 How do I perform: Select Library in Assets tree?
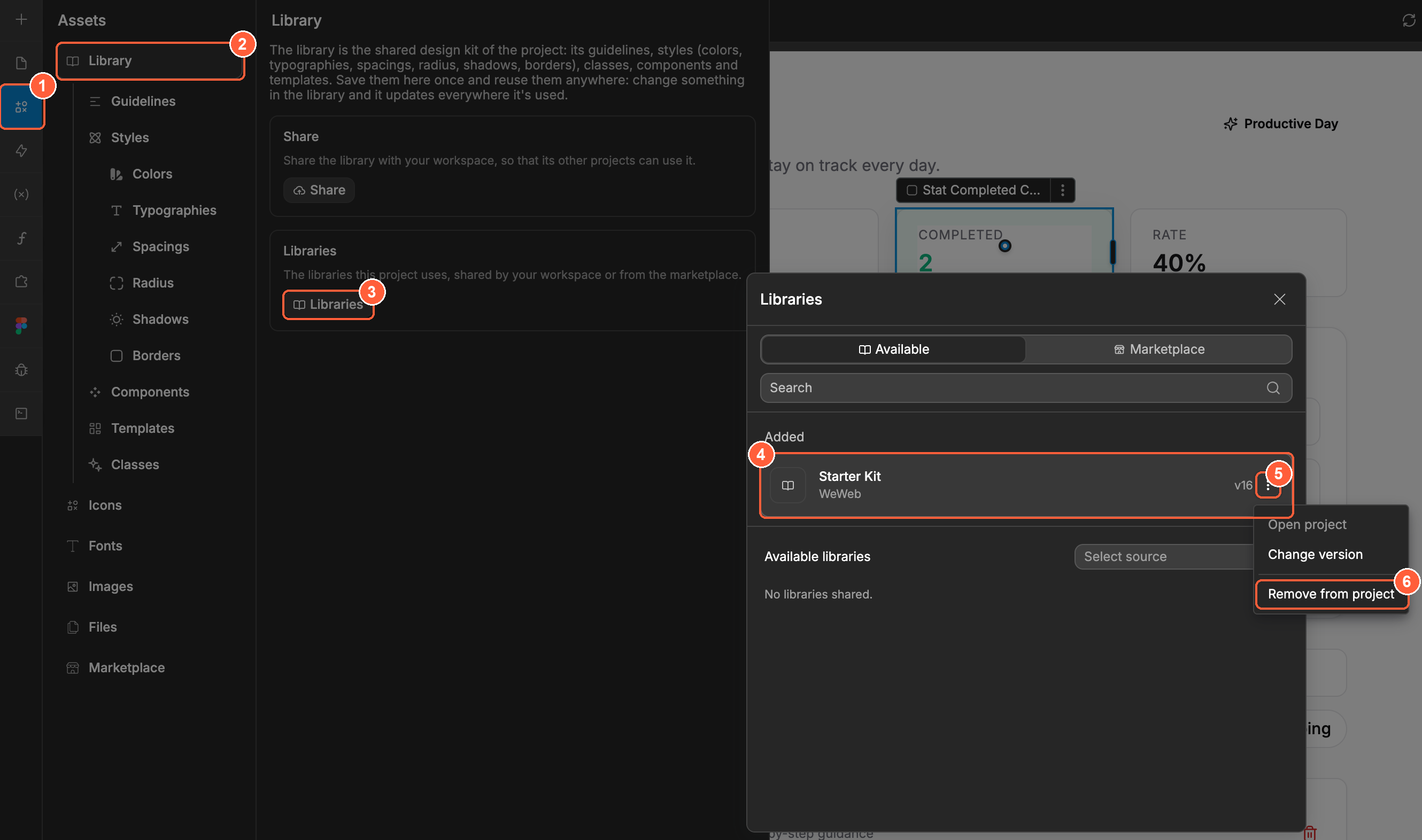coord(150,60)
